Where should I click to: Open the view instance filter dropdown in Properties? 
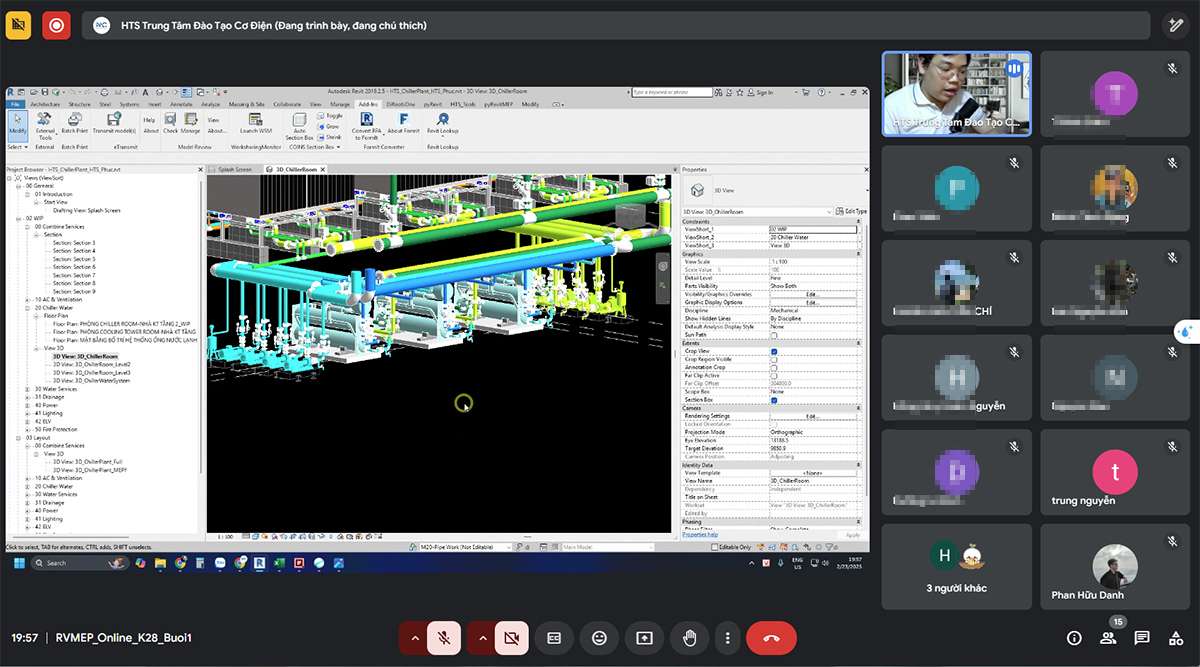tap(757, 211)
